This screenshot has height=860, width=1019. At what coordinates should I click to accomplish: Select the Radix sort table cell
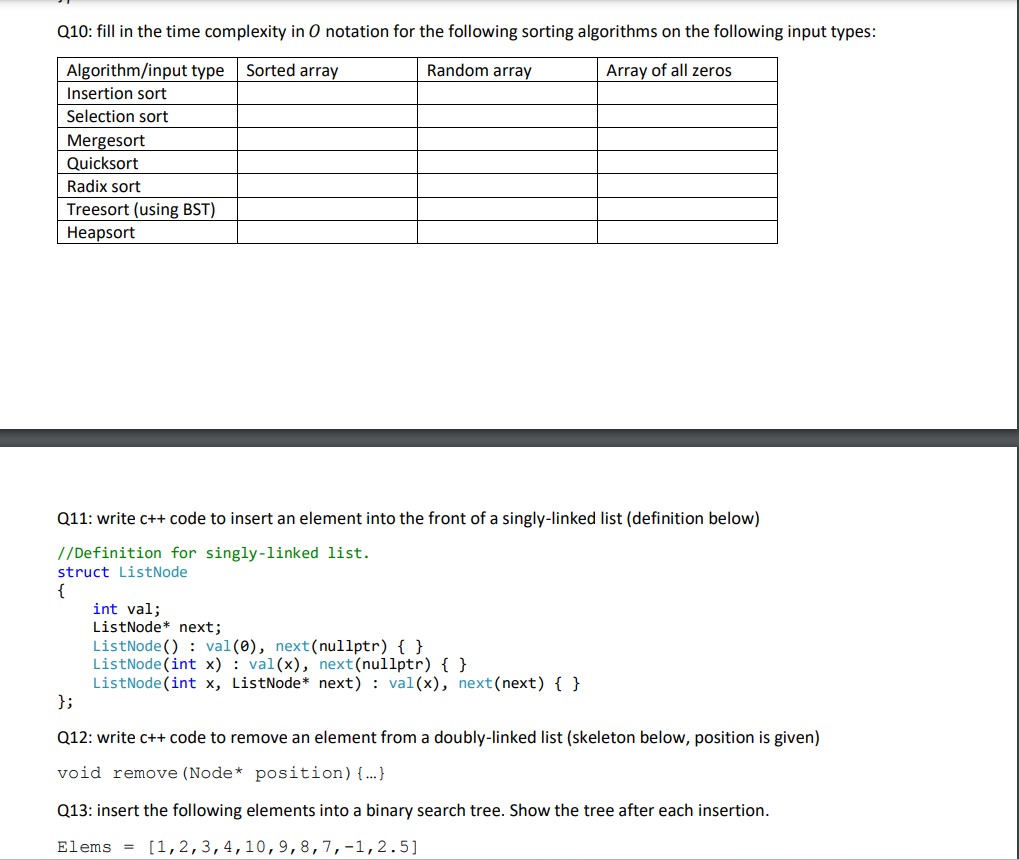[x=103, y=186]
